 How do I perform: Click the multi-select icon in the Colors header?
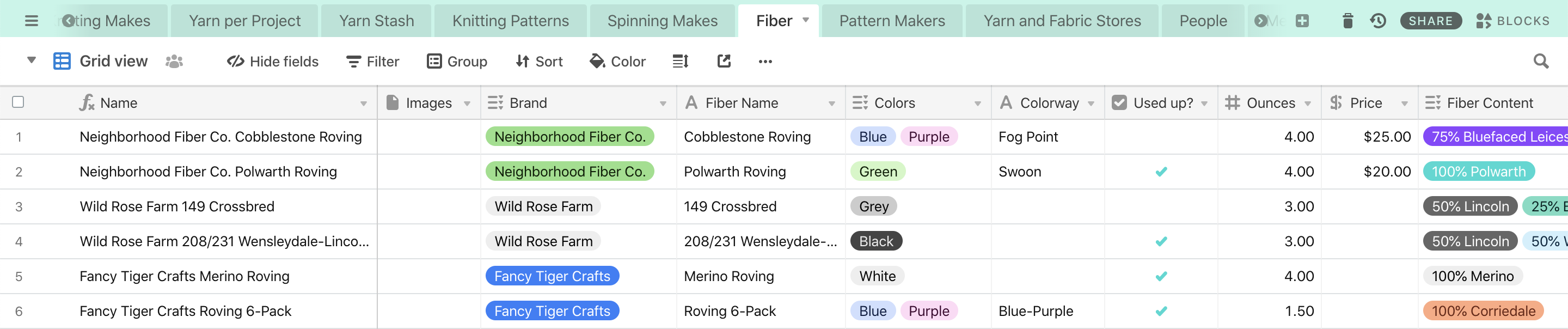tap(860, 102)
